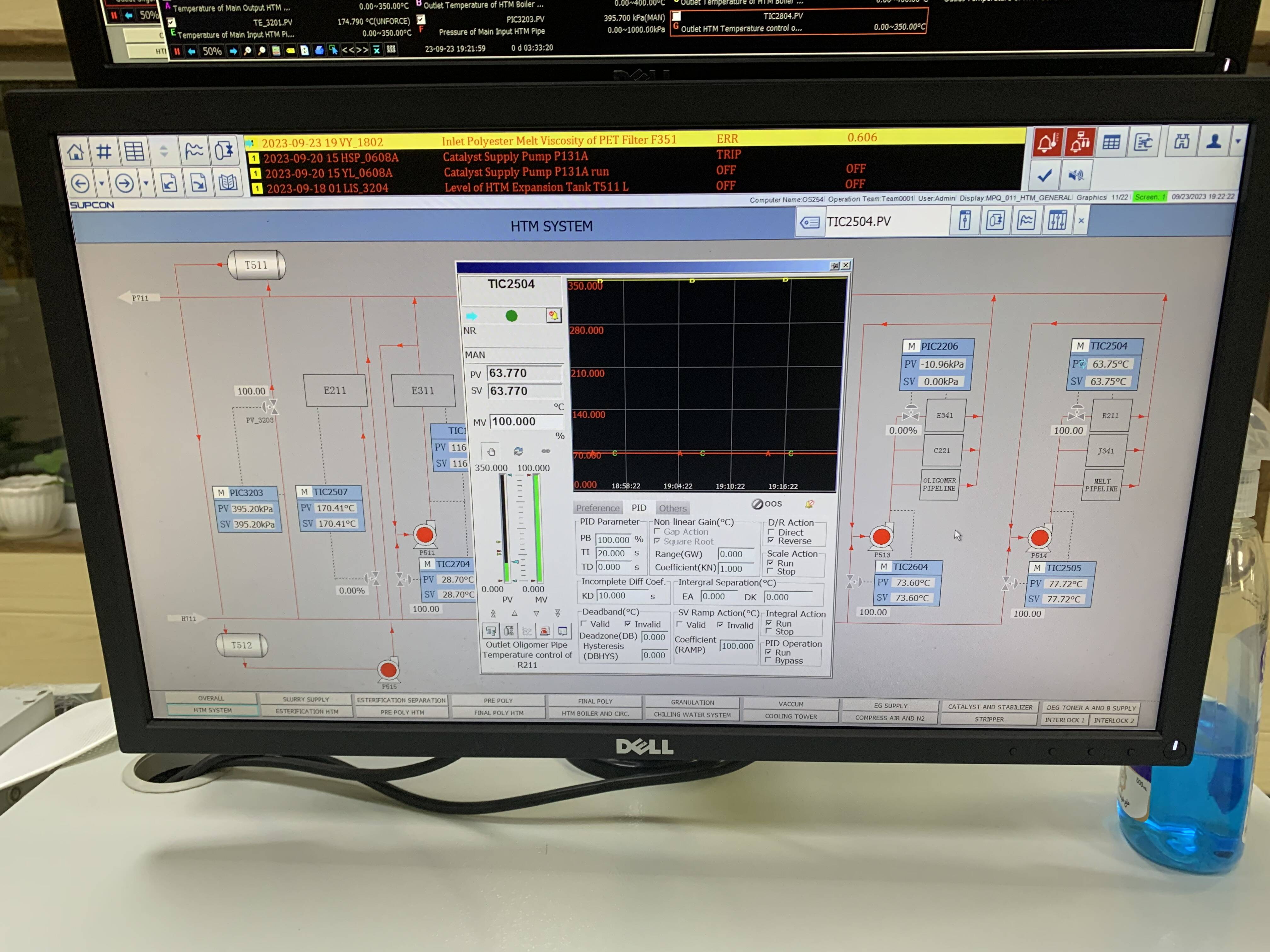Viewport: 1270px width, 952px height.
Task: Switch to the Preference tab
Action: pyautogui.click(x=598, y=508)
